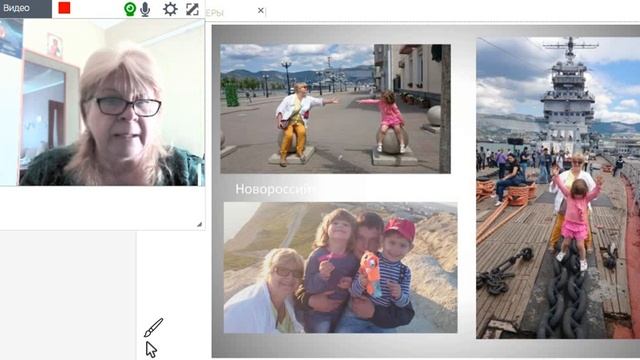Close the tab with the × button

[x=261, y=11]
